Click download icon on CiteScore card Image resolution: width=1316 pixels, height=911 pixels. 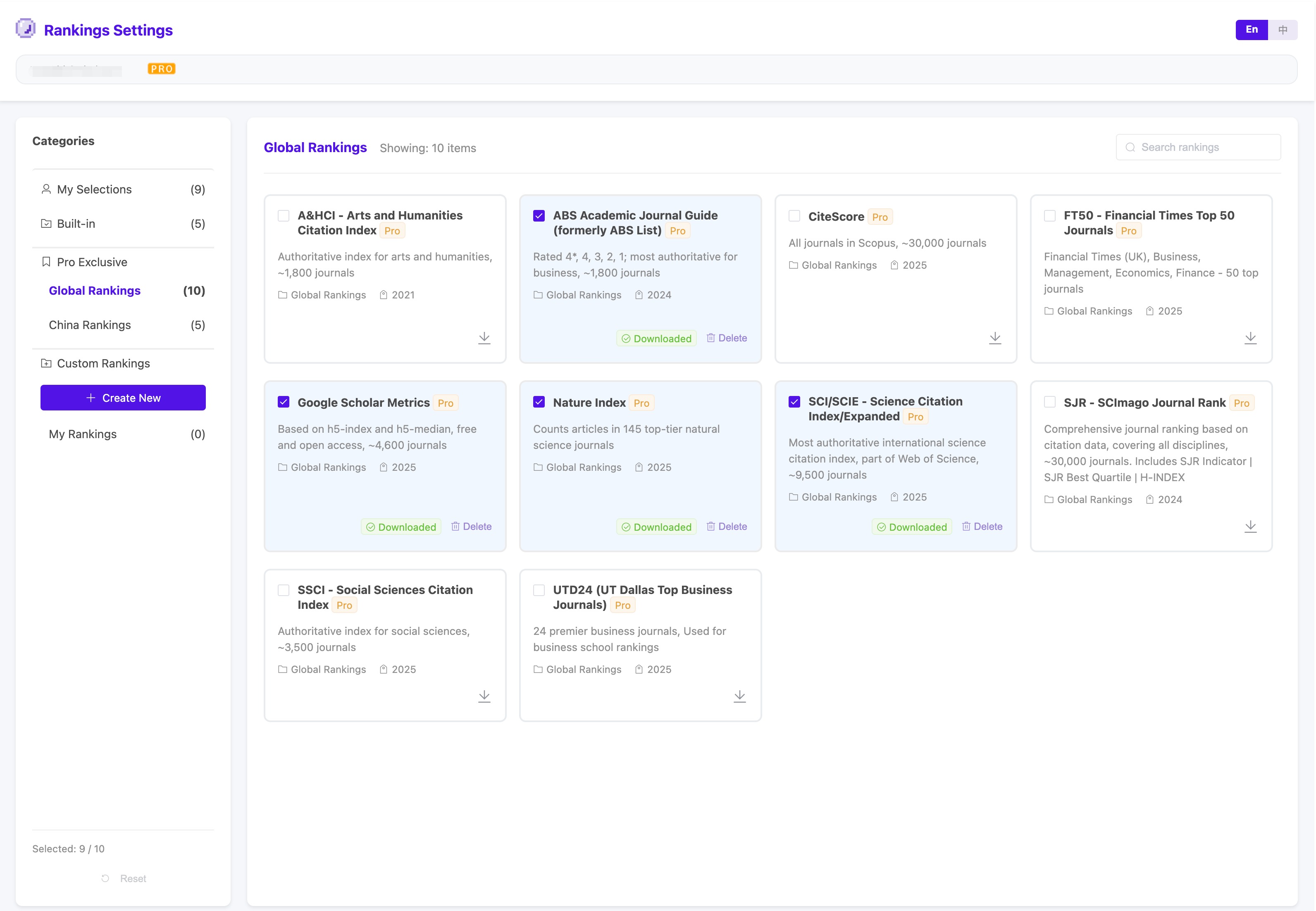[995, 338]
